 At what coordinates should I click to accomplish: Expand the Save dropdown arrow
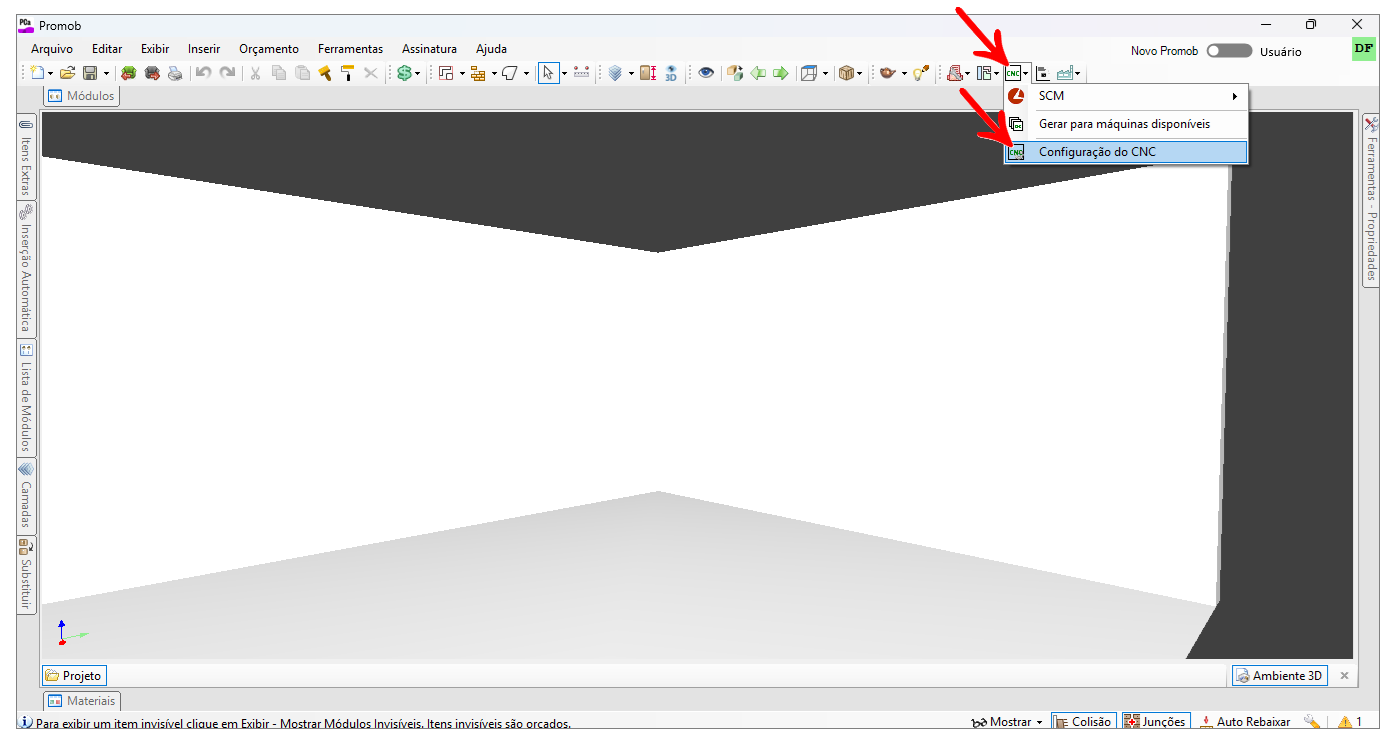point(106,73)
